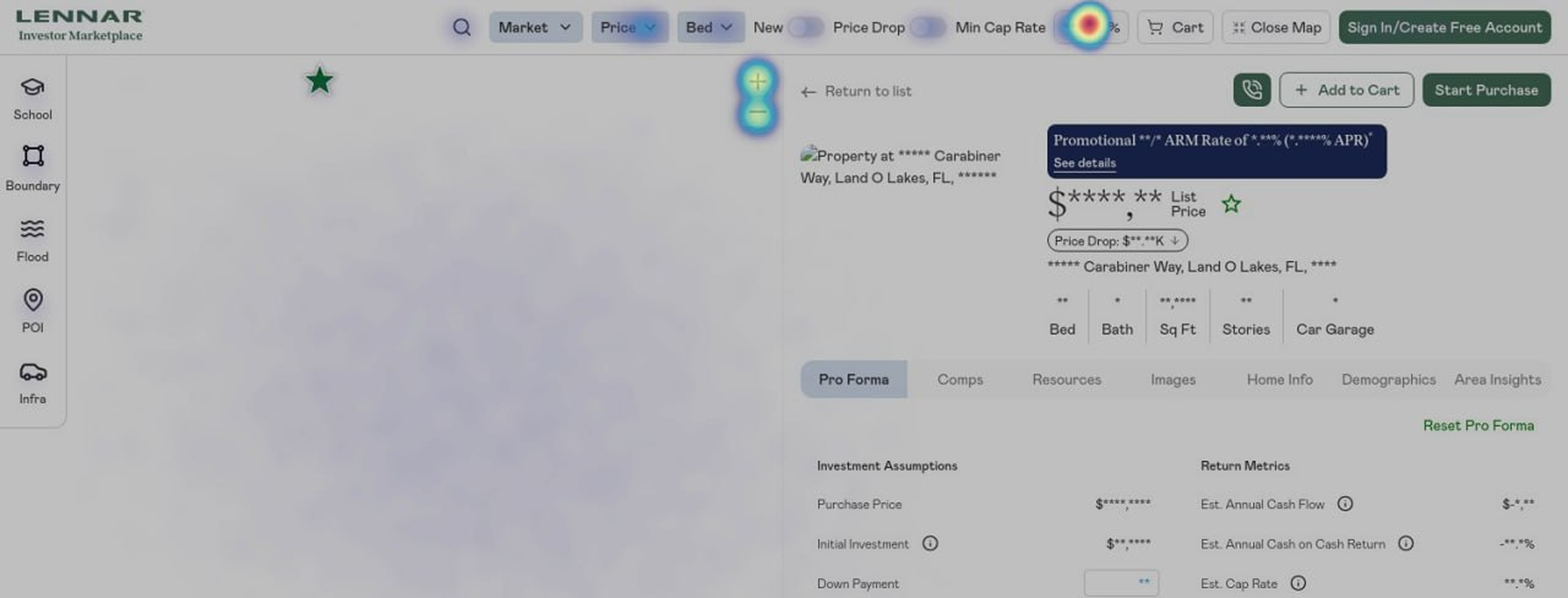Open See details promo link
Screen dimensions: 1568x598
[x=1084, y=163]
